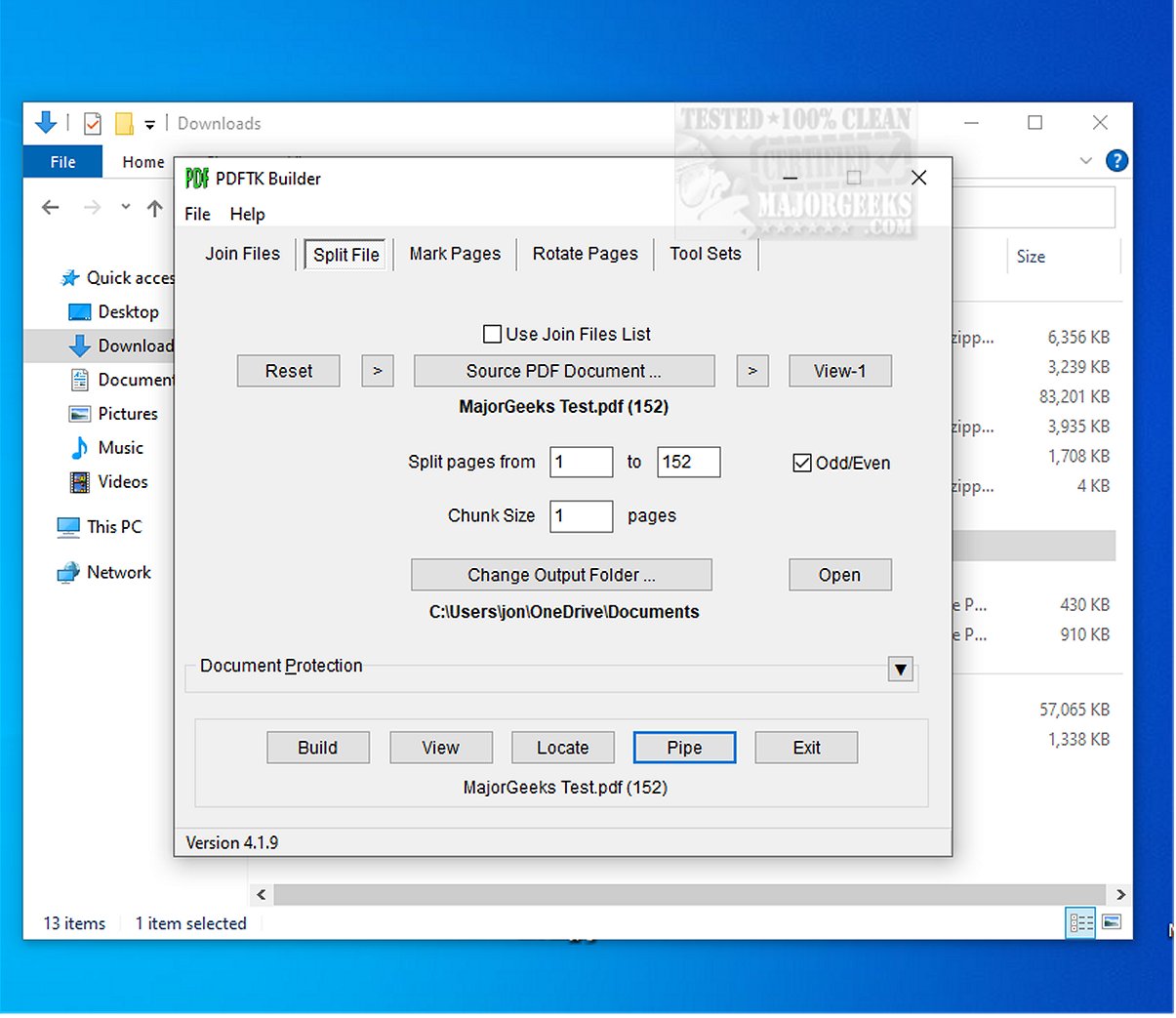The image size is (1176, 1018).
Task: Switch to details view icon in status bar
Action: (1081, 922)
